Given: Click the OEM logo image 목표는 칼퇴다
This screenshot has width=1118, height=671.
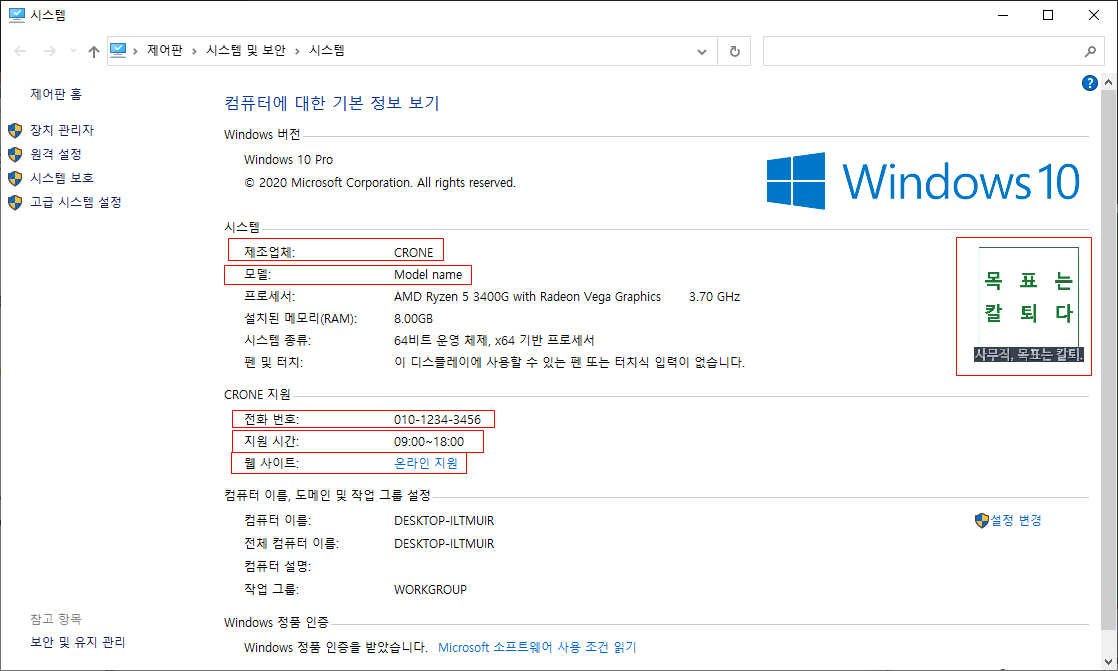Looking at the screenshot, I should [x=1028, y=305].
